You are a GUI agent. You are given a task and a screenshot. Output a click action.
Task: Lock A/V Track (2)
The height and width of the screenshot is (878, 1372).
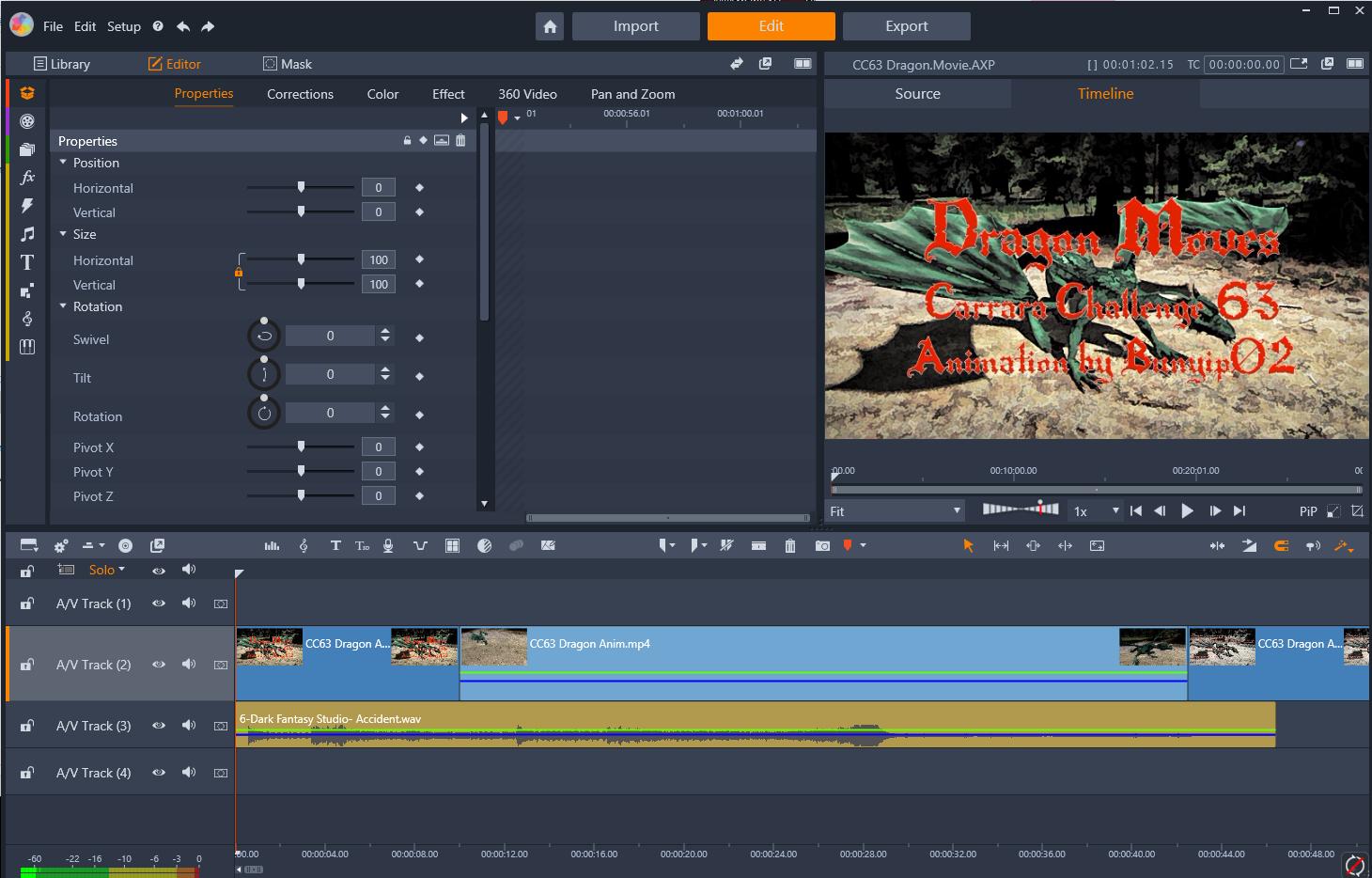[x=27, y=665]
